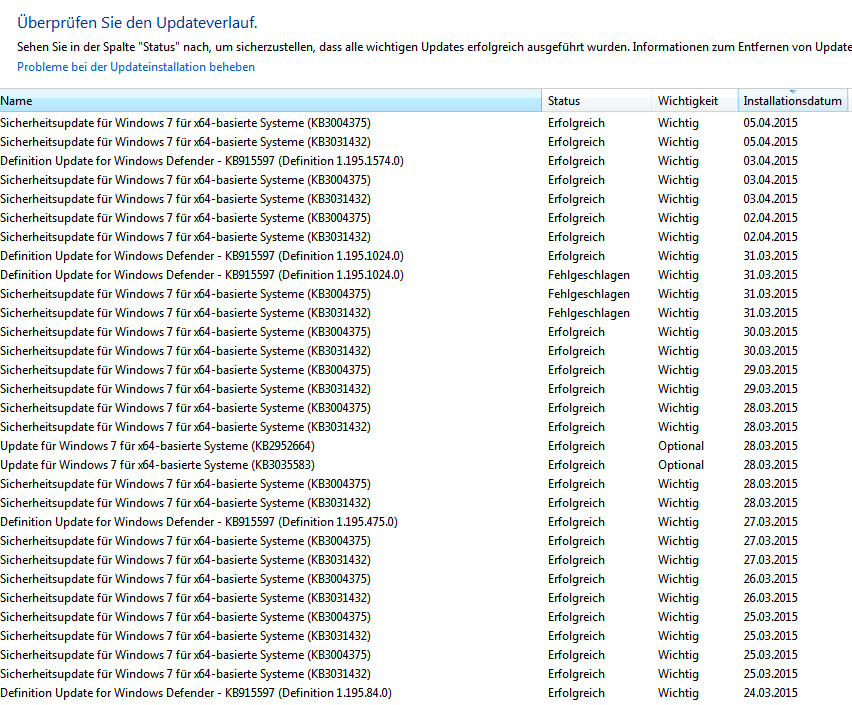Select Defender update name with Definition 1.195.1574.0
The height and width of the screenshot is (705, 852).
[x=202, y=161]
